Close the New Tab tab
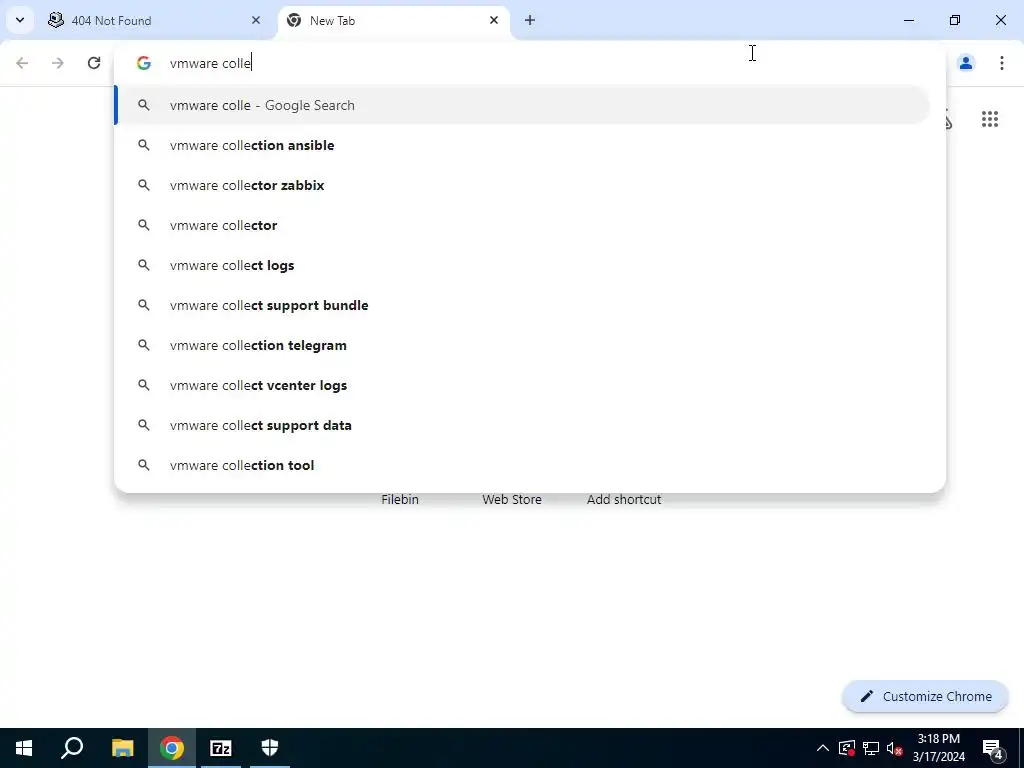 pos(494,20)
